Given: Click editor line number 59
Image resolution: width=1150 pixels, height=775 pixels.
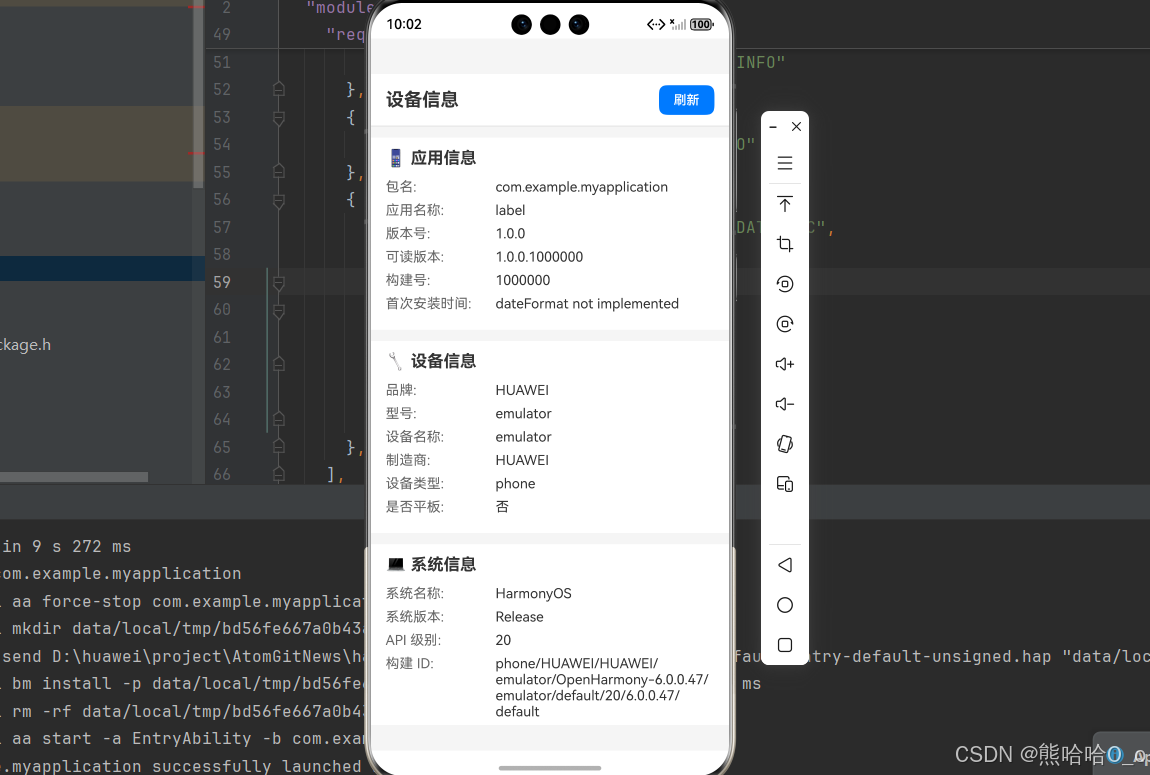Looking at the screenshot, I should [x=221, y=282].
